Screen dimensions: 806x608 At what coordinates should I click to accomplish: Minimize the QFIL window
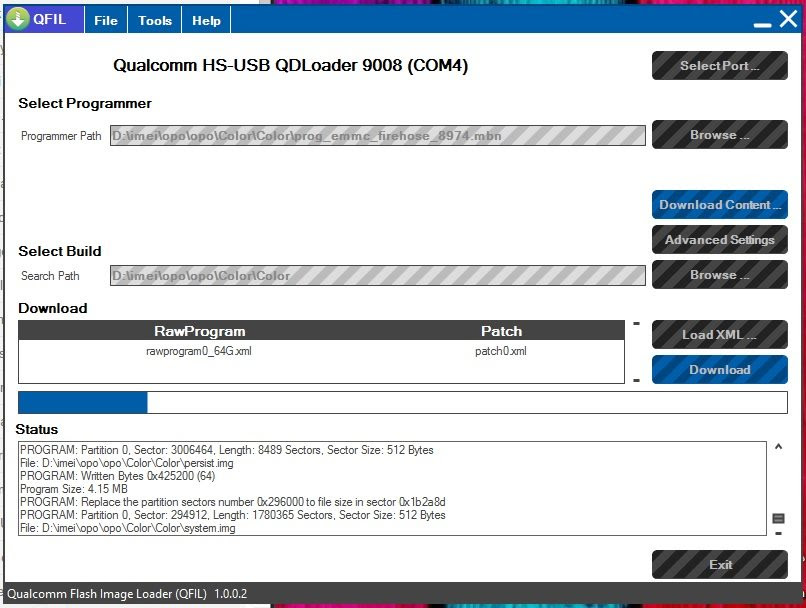pos(762,24)
